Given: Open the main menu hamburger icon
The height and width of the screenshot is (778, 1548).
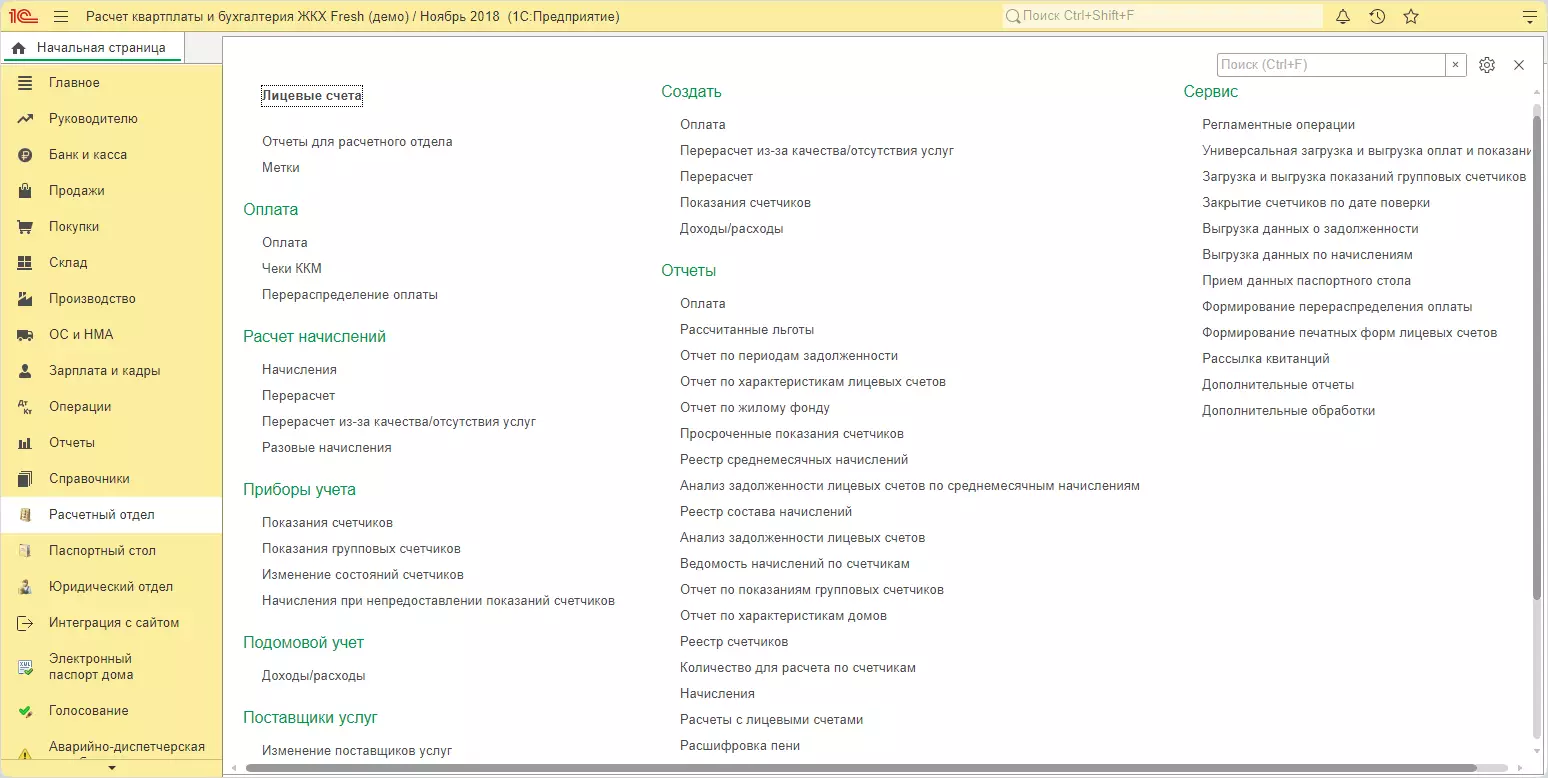Looking at the screenshot, I should [x=61, y=17].
